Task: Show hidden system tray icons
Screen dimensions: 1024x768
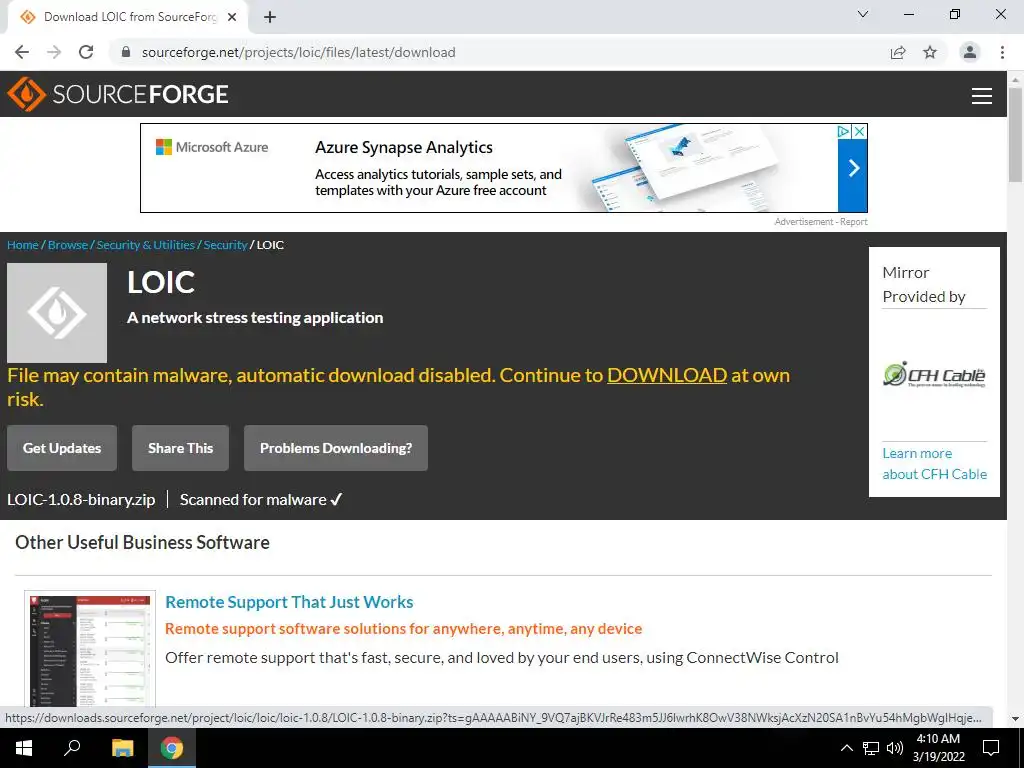Action: (846, 748)
